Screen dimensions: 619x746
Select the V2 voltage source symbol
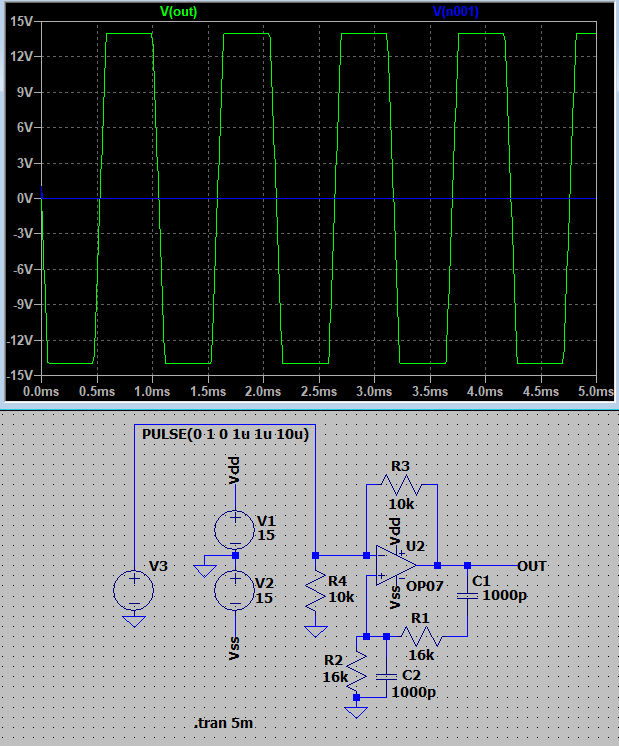point(234,589)
